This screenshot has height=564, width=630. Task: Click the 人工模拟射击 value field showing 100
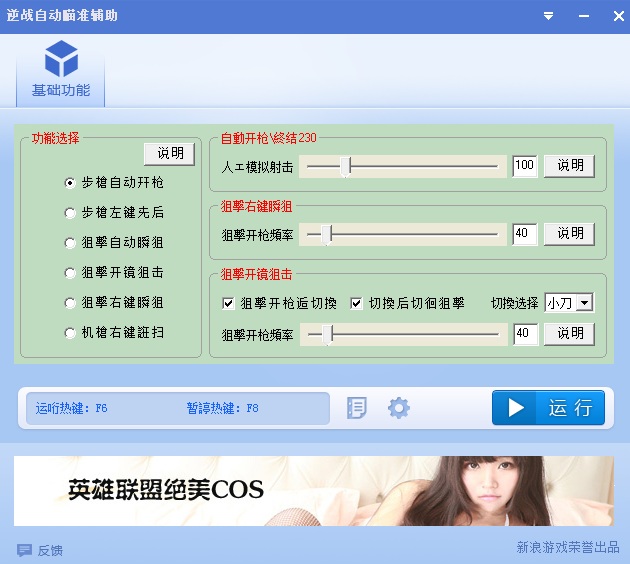[x=525, y=166]
